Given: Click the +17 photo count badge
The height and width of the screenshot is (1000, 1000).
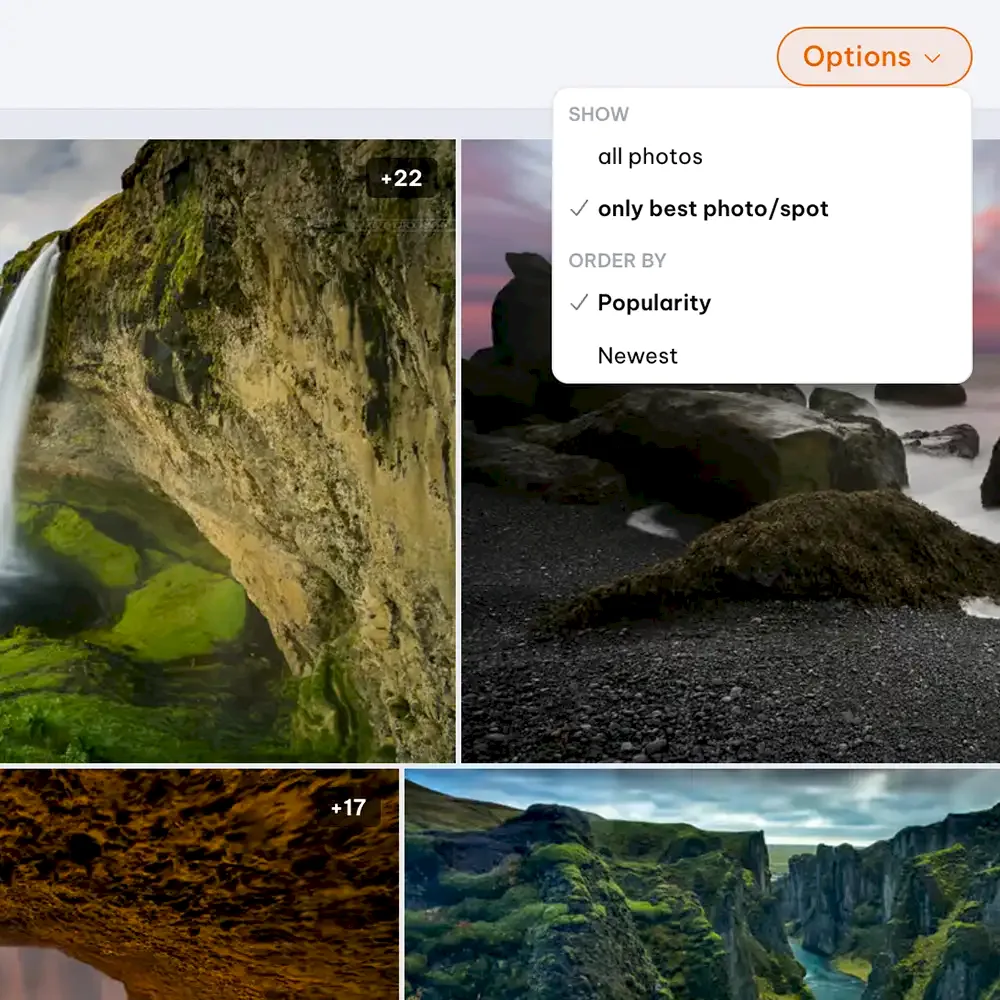Looking at the screenshot, I should coord(348,808).
